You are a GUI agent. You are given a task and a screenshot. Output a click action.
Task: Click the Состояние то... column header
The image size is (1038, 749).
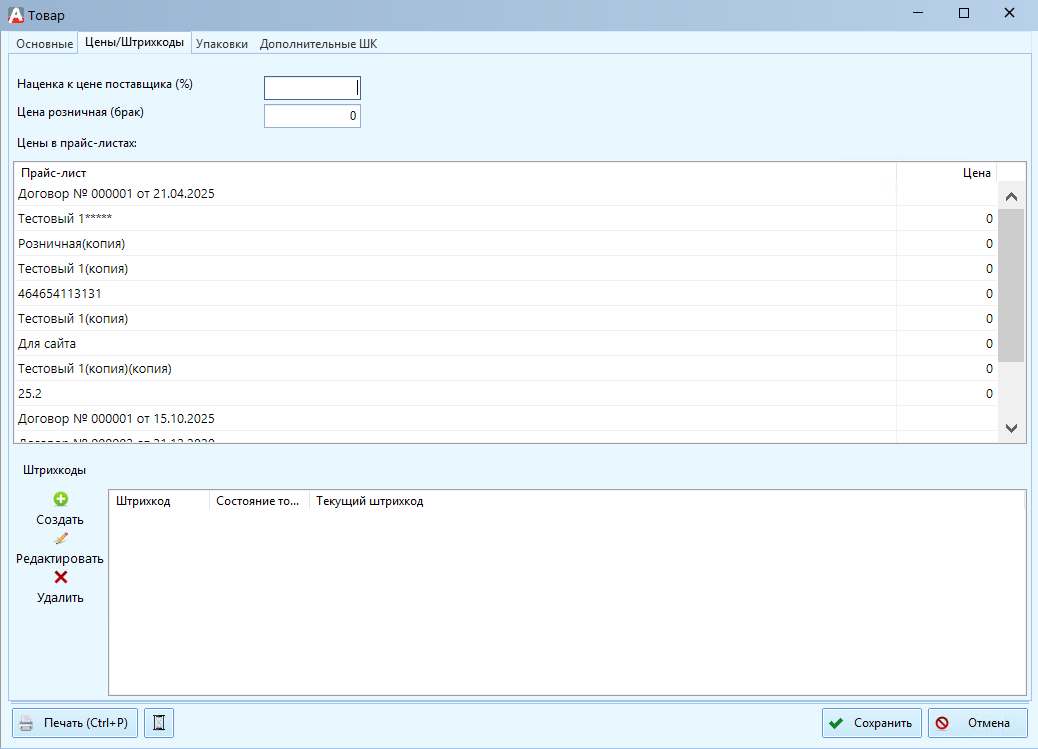tap(260, 501)
